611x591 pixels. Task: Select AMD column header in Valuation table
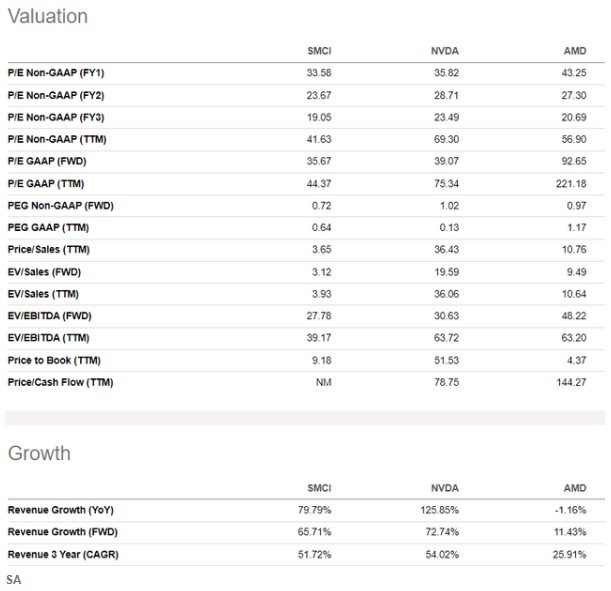click(574, 50)
